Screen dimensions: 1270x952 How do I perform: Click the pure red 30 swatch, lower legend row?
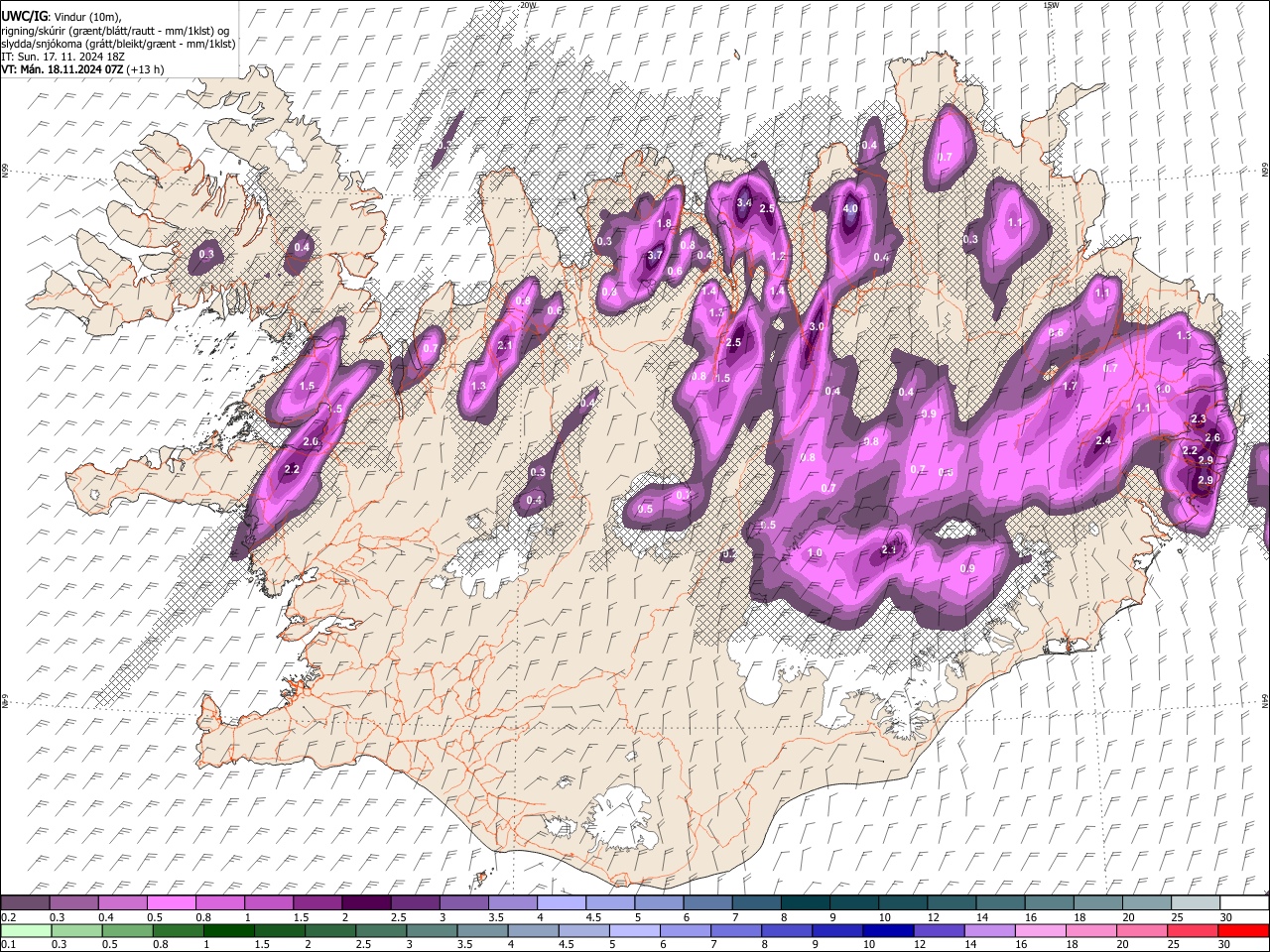tap(1243, 930)
